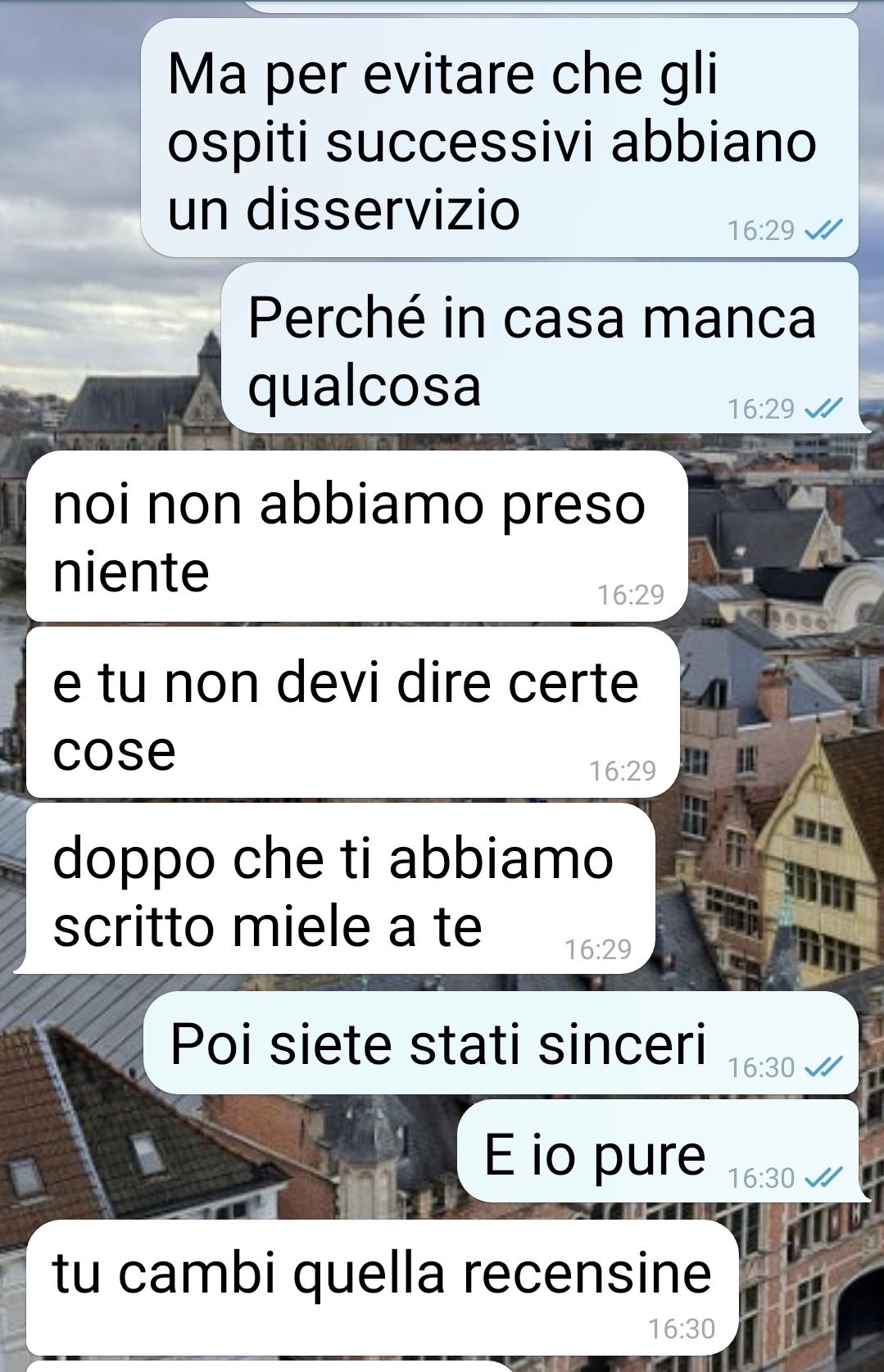Select message "Ma per evitare che gli ospiti successivi"

click(x=500, y=138)
